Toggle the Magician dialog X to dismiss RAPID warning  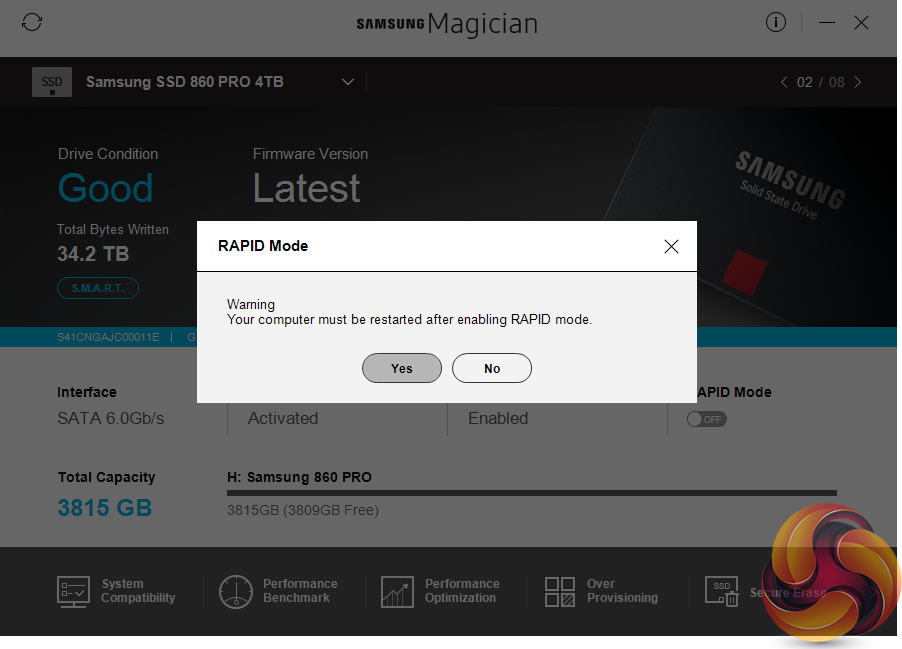tap(671, 246)
